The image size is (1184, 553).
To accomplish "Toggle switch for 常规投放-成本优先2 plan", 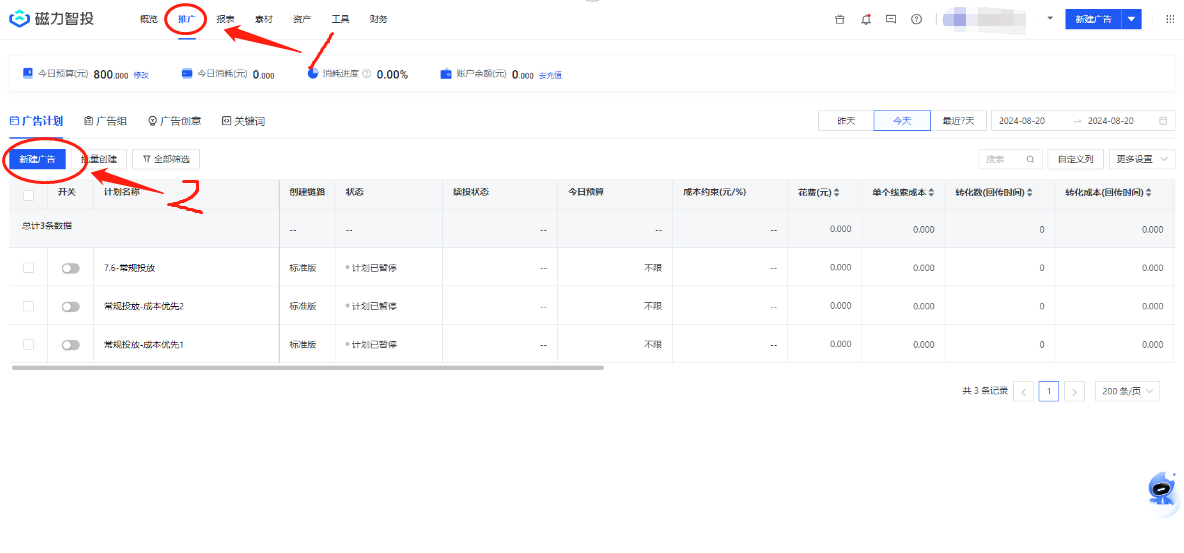I will [71, 307].
